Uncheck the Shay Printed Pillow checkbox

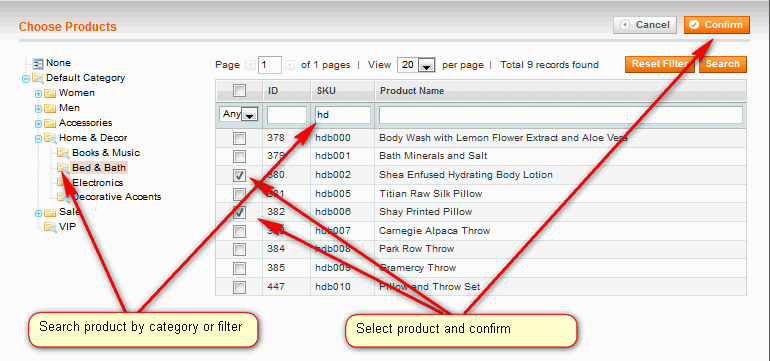239,213
